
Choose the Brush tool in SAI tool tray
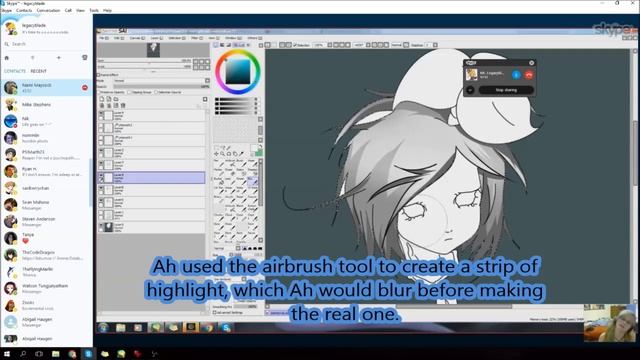pyautogui.click(x=242, y=163)
